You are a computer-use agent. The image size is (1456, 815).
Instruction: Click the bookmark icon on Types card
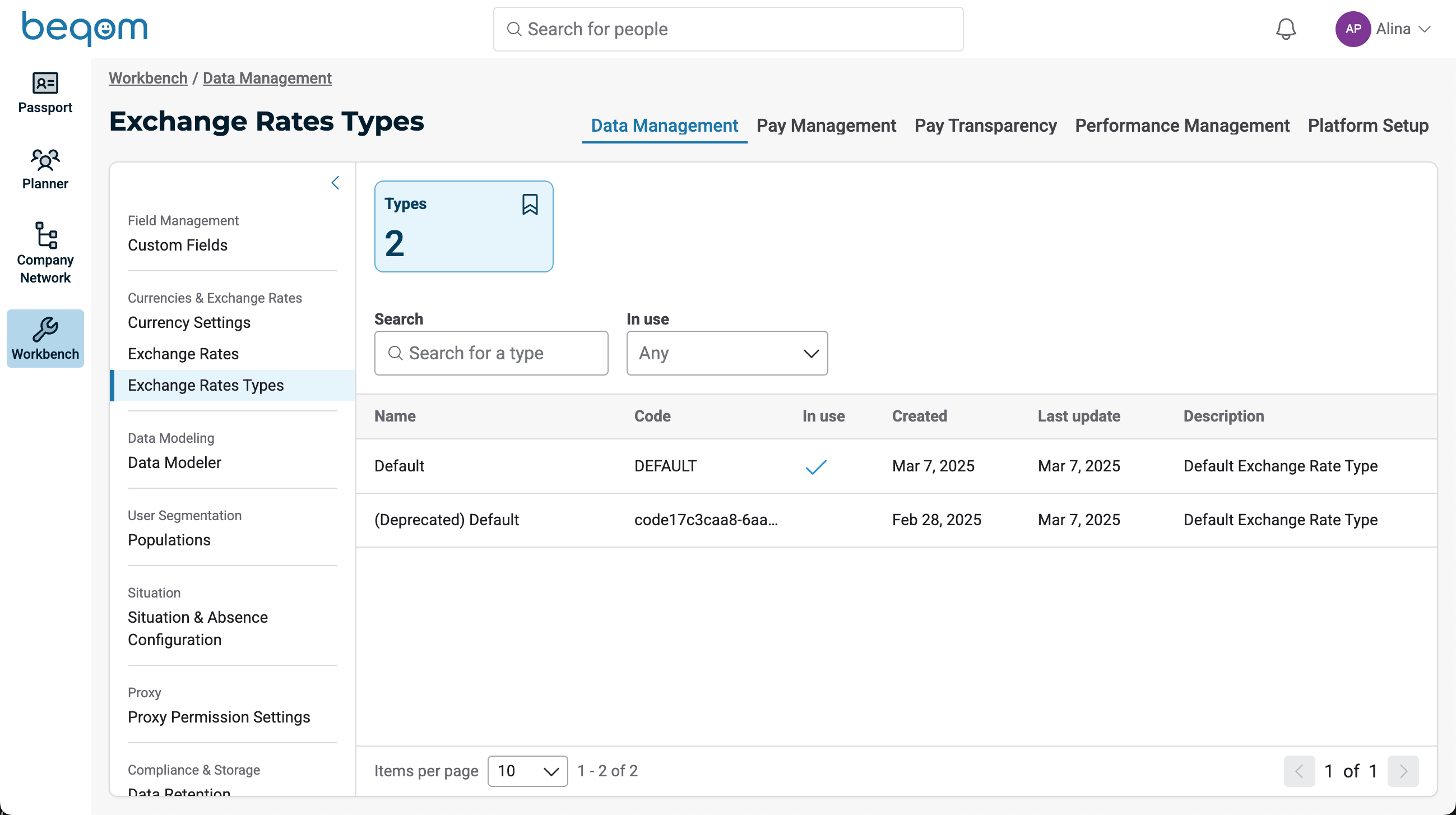[x=530, y=204]
